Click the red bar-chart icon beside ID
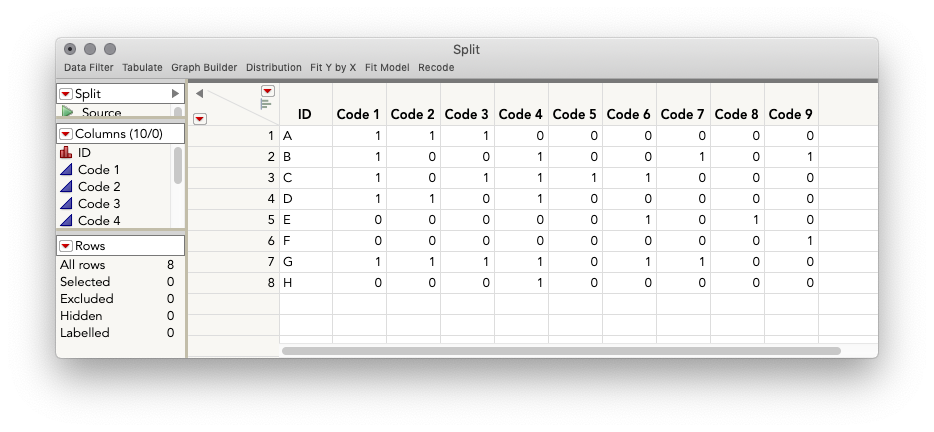This screenshot has height=432, width=934. click(66, 153)
